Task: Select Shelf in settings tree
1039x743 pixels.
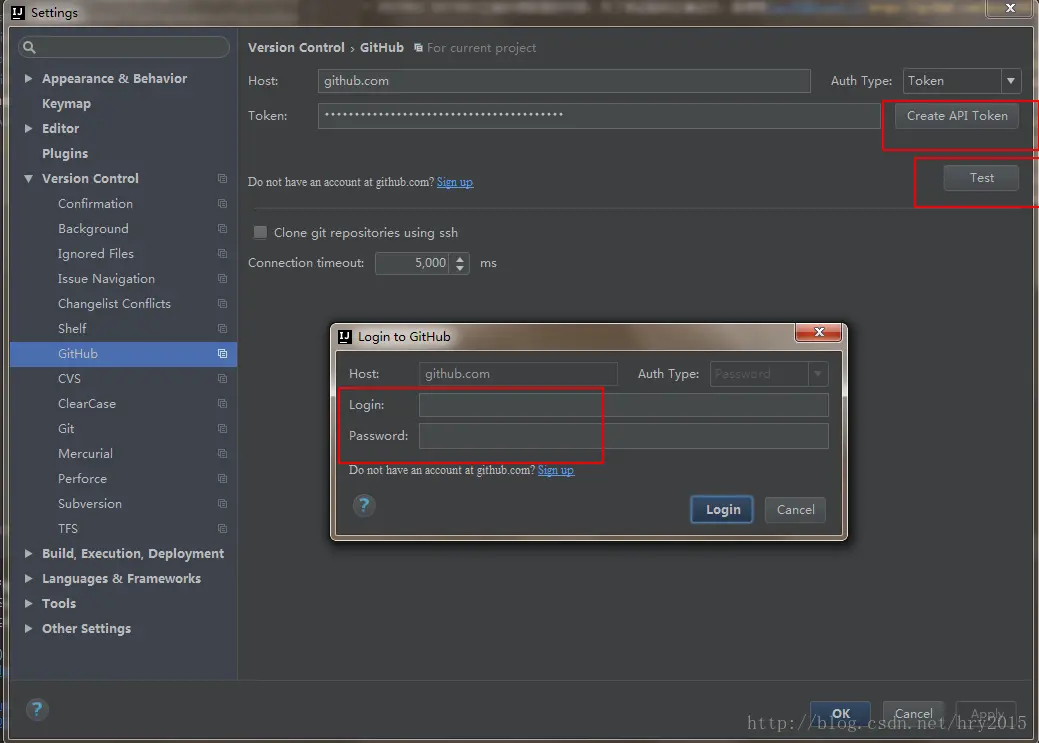Action: tap(72, 329)
